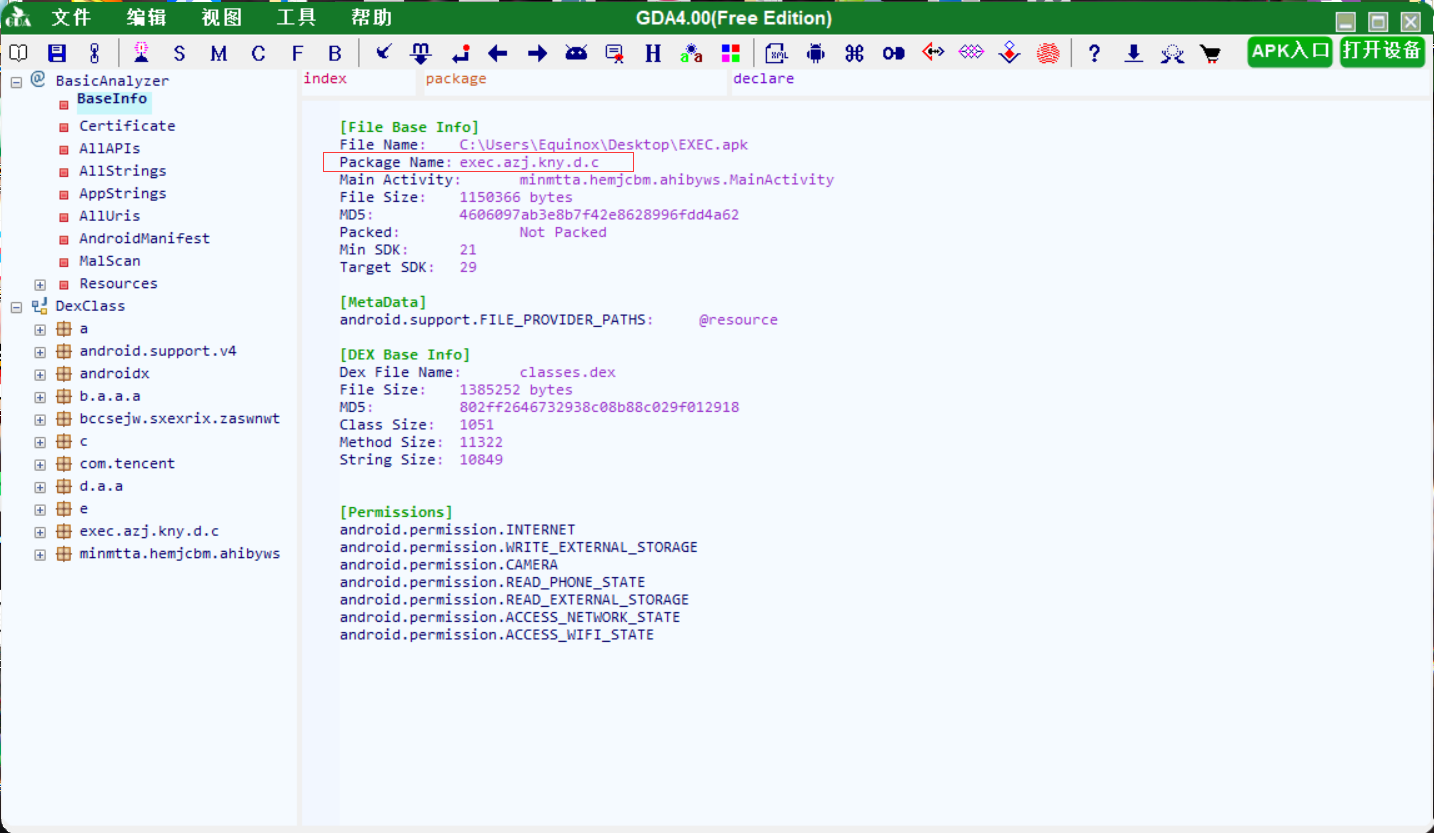This screenshot has width=1434, height=833.
Task: Click the pink interlocking diamonds icon
Action: click(x=971, y=52)
